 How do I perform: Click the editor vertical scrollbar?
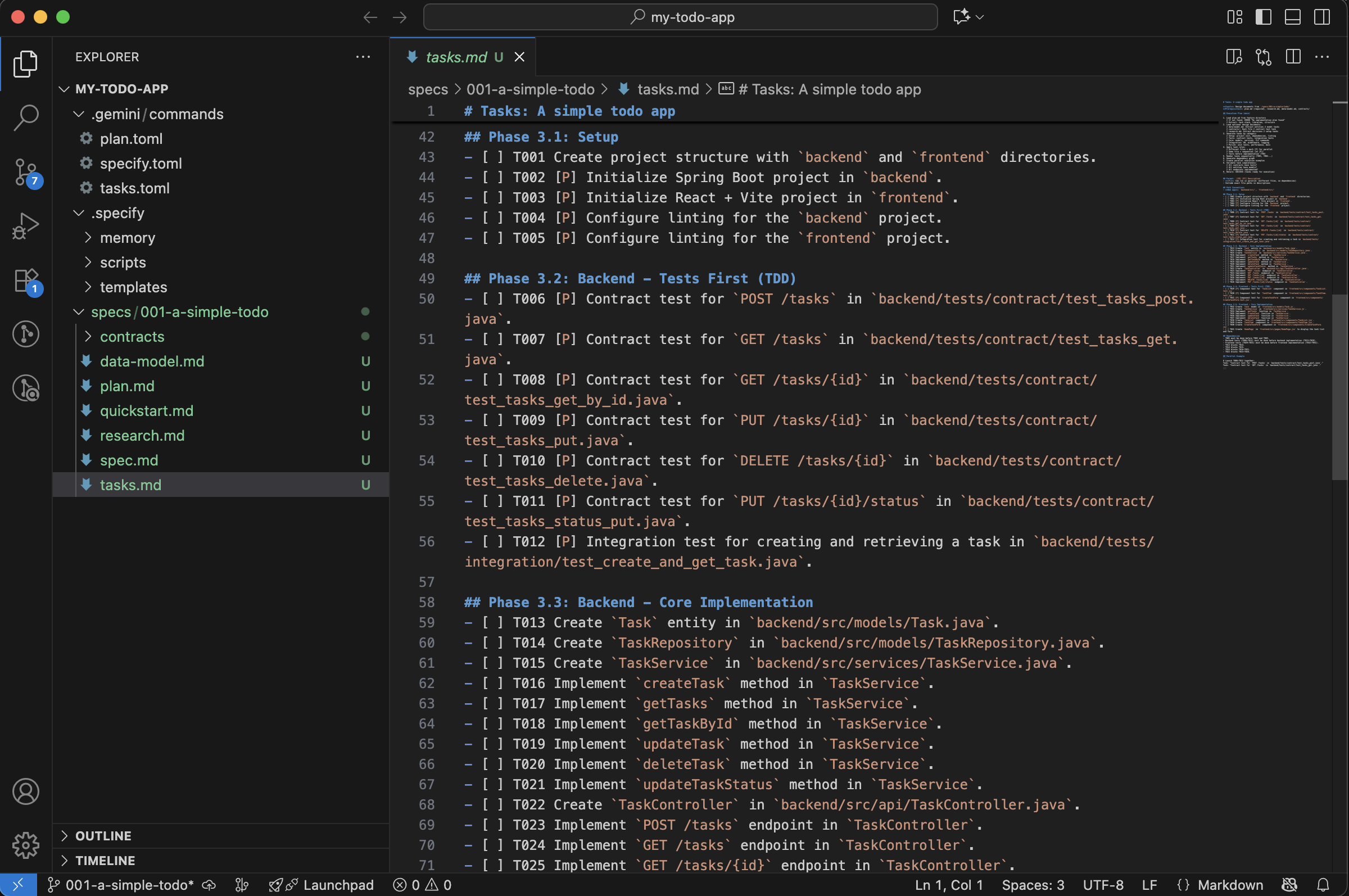pyautogui.click(x=1340, y=386)
